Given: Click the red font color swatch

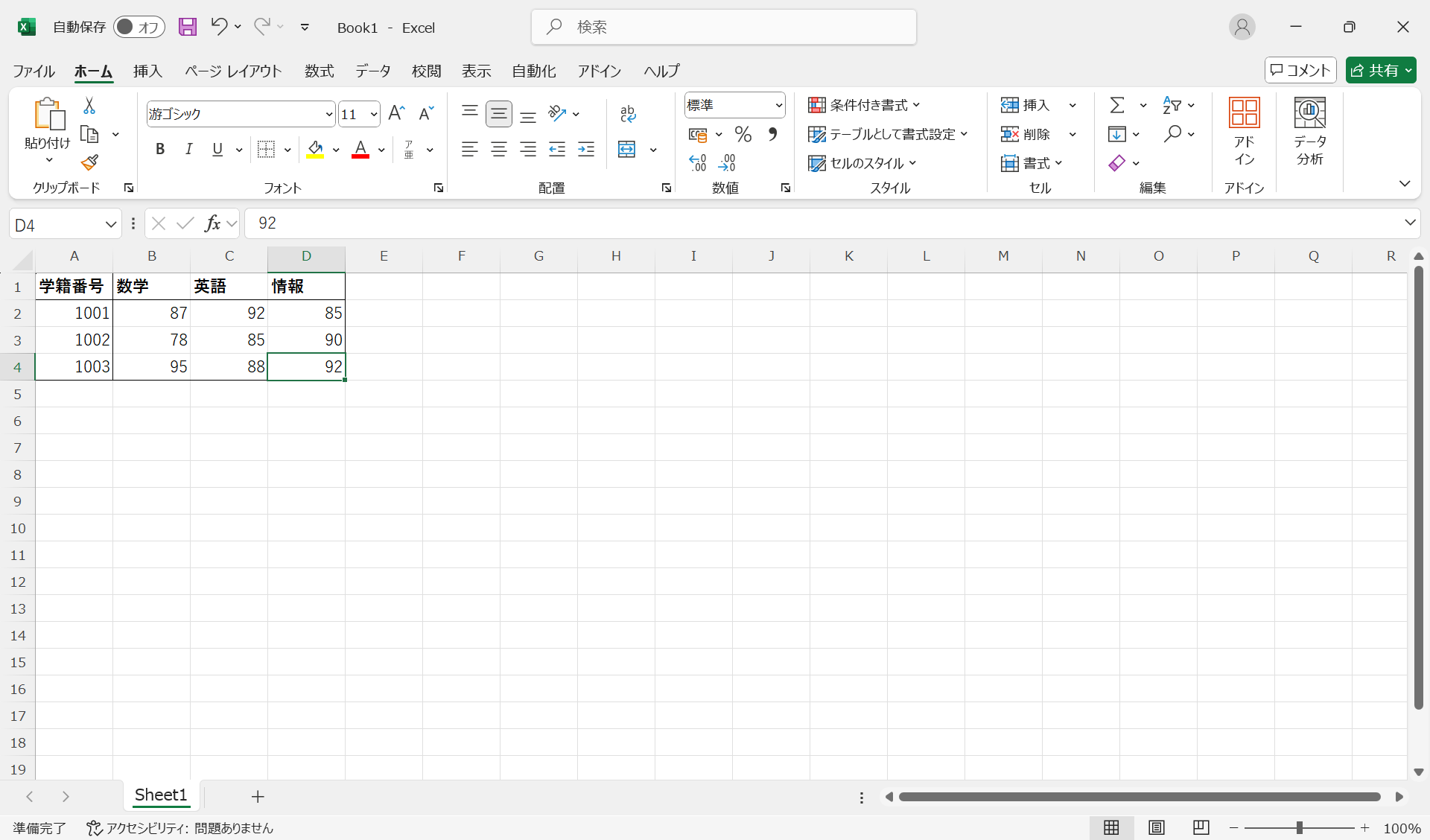Looking at the screenshot, I should pos(360,150).
